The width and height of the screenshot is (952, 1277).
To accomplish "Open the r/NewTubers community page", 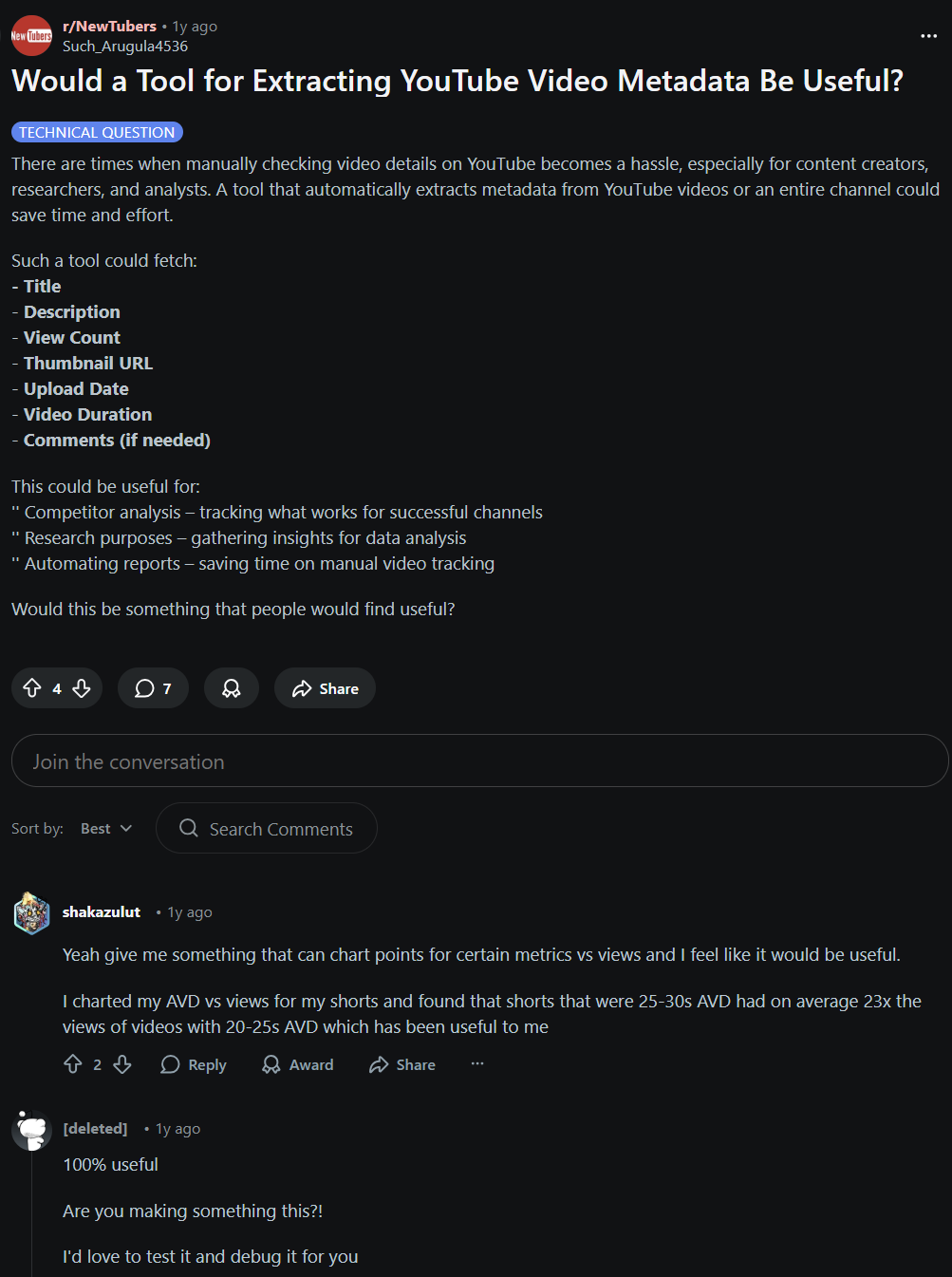I will point(107,27).
